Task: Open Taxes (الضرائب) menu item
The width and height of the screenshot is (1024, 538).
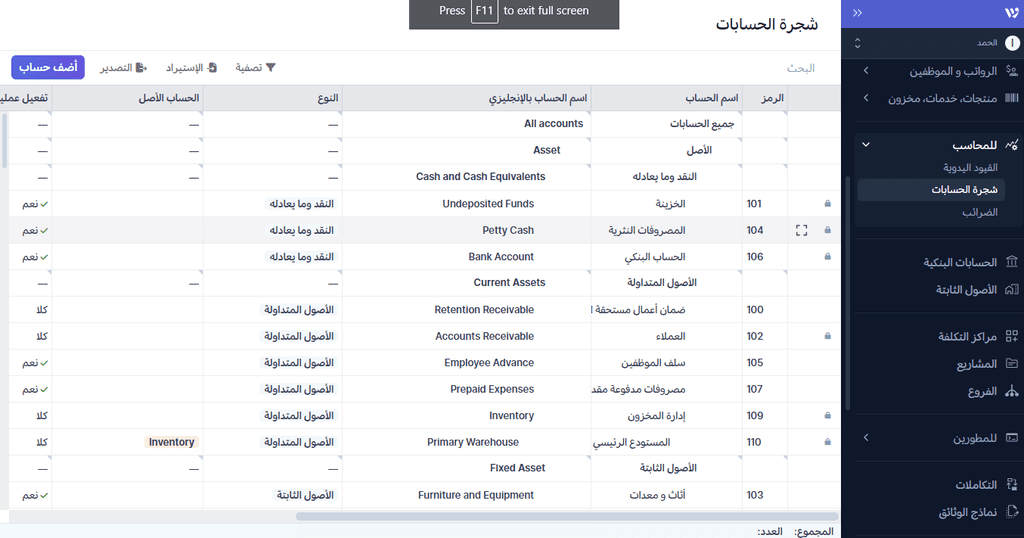Action: [x=979, y=212]
